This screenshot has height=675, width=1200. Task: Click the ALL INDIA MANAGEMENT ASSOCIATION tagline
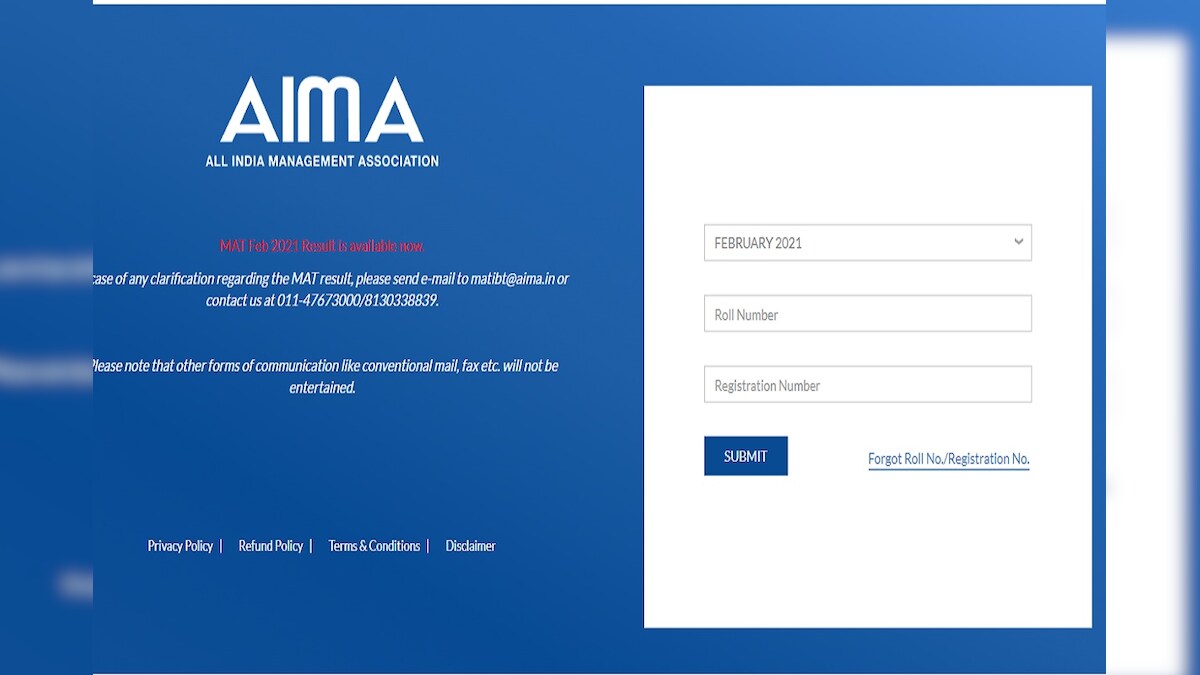(x=322, y=160)
